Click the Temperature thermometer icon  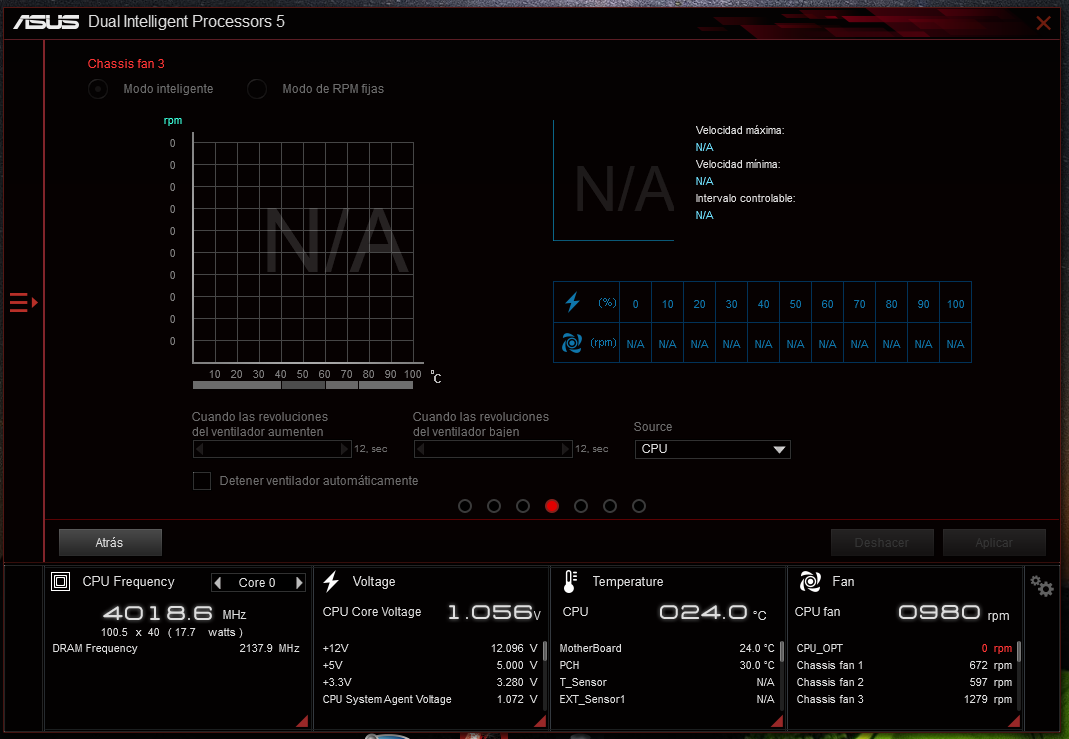571,582
